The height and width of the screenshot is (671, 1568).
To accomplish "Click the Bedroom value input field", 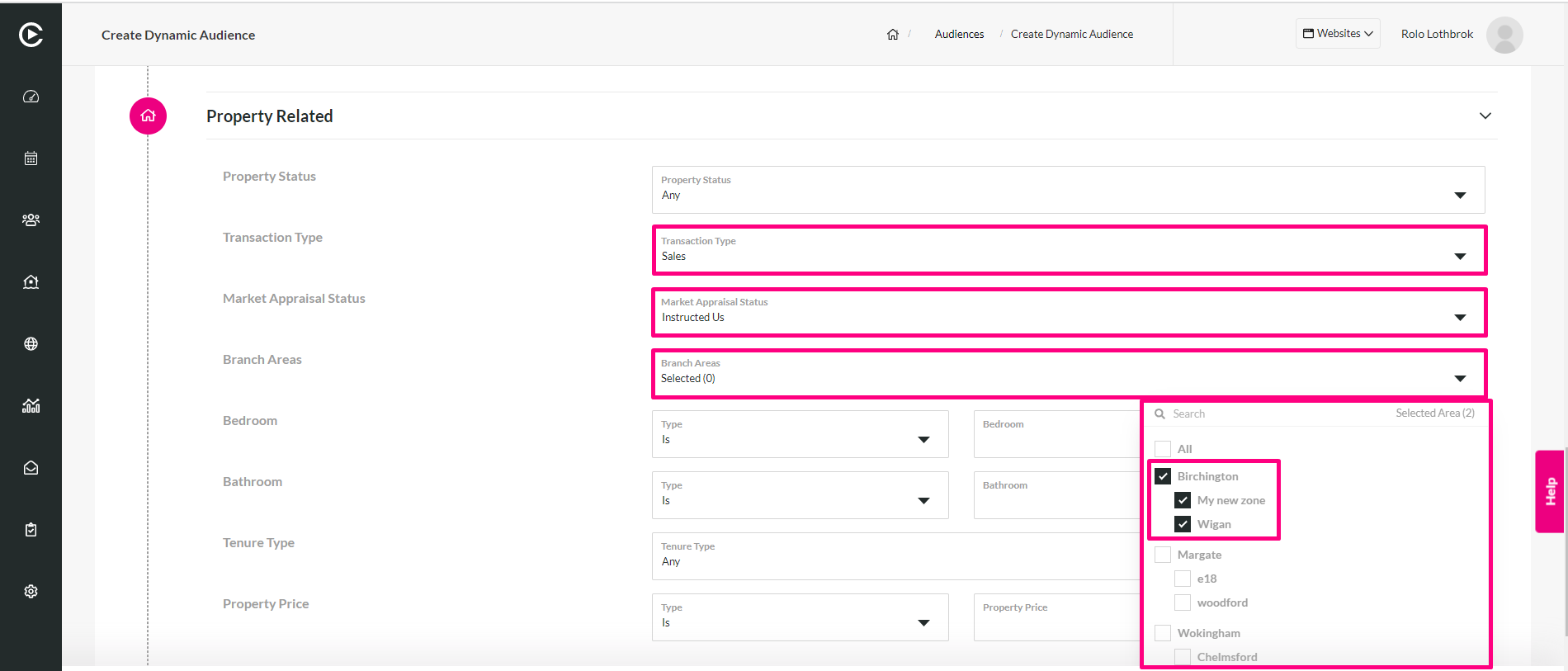I will coord(1057,434).
